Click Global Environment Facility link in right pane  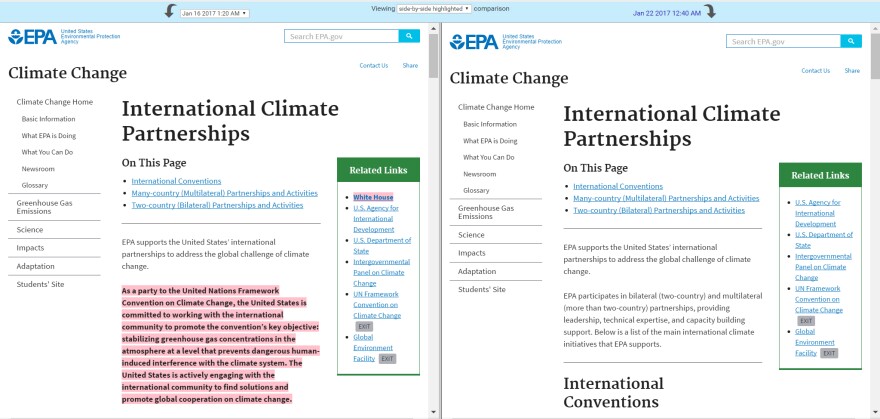click(x=815, y=342)
